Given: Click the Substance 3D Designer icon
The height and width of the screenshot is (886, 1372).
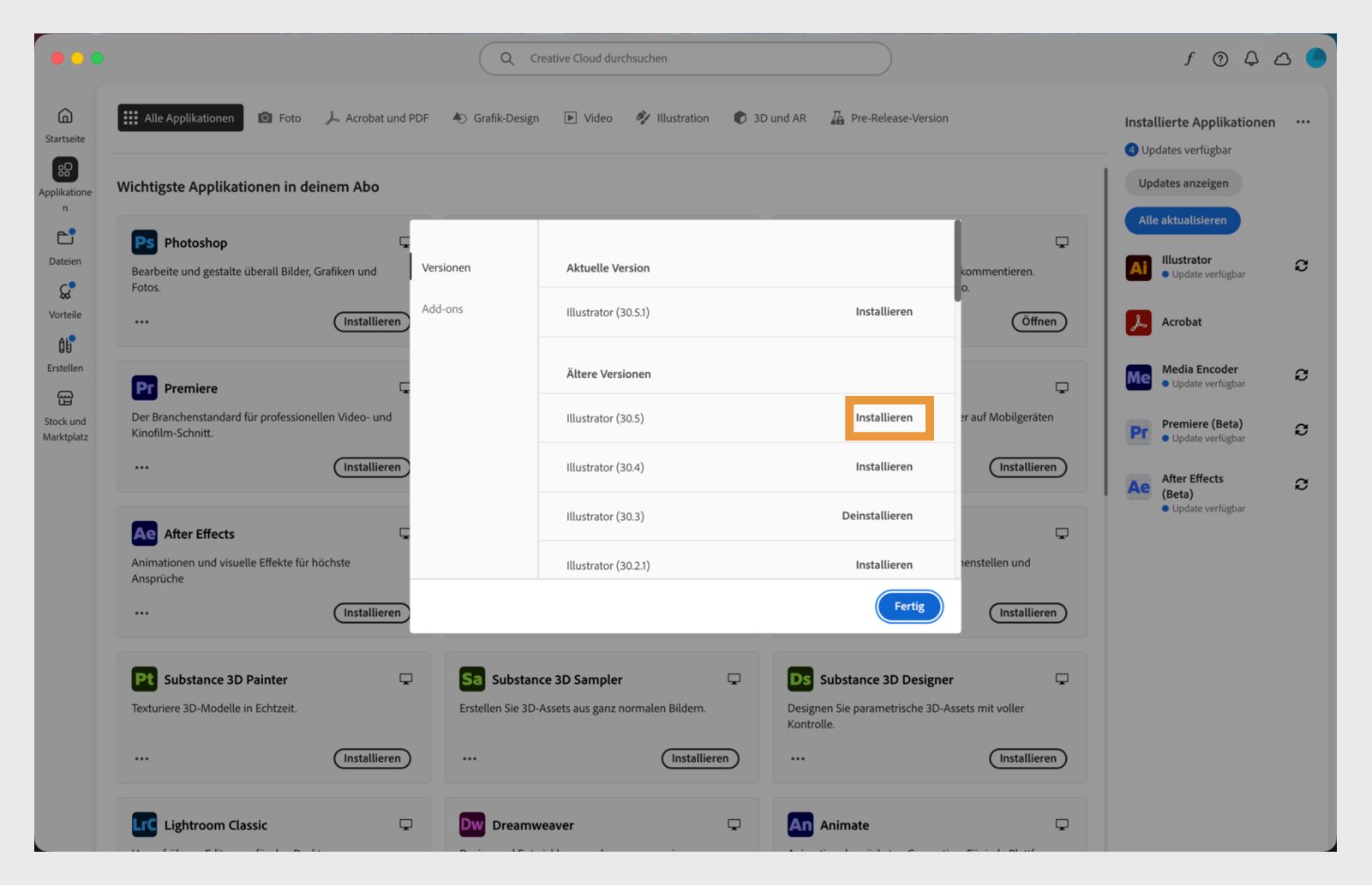Looking at the screenshot, I should coord(800,679).
